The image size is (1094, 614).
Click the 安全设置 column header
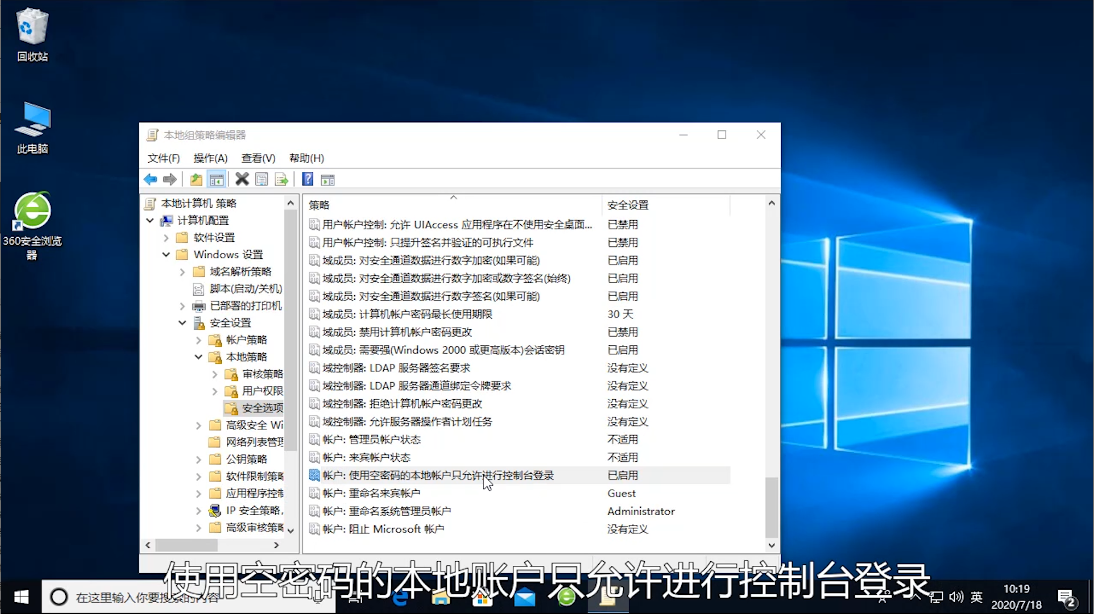[628, 205]
